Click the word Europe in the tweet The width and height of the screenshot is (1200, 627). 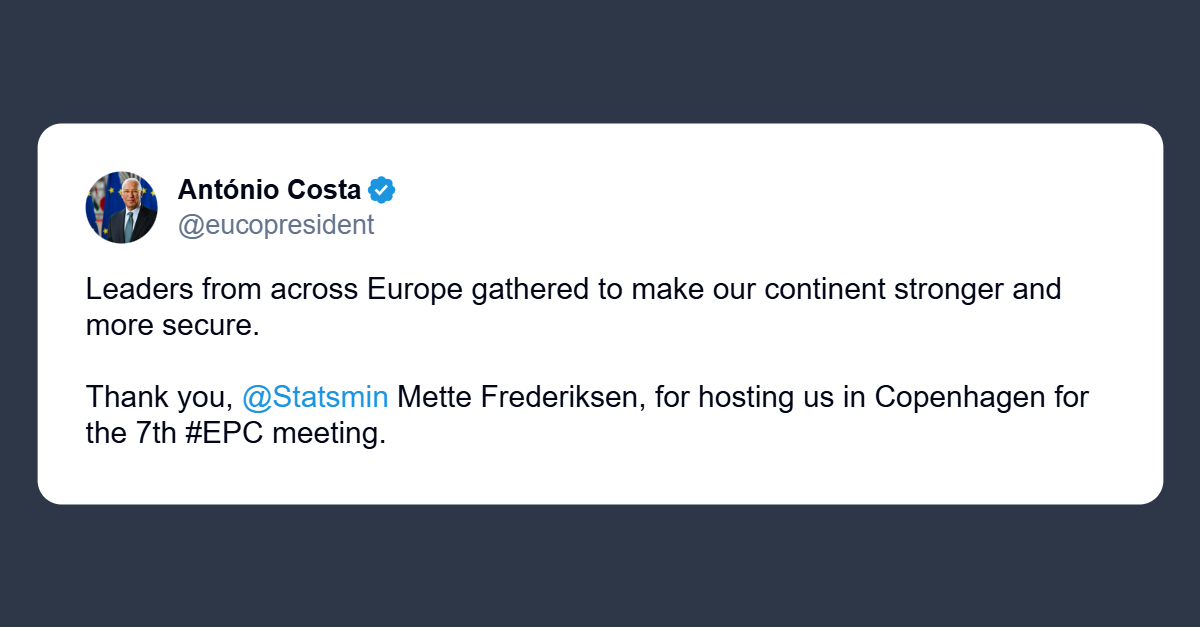pos(414,289)
